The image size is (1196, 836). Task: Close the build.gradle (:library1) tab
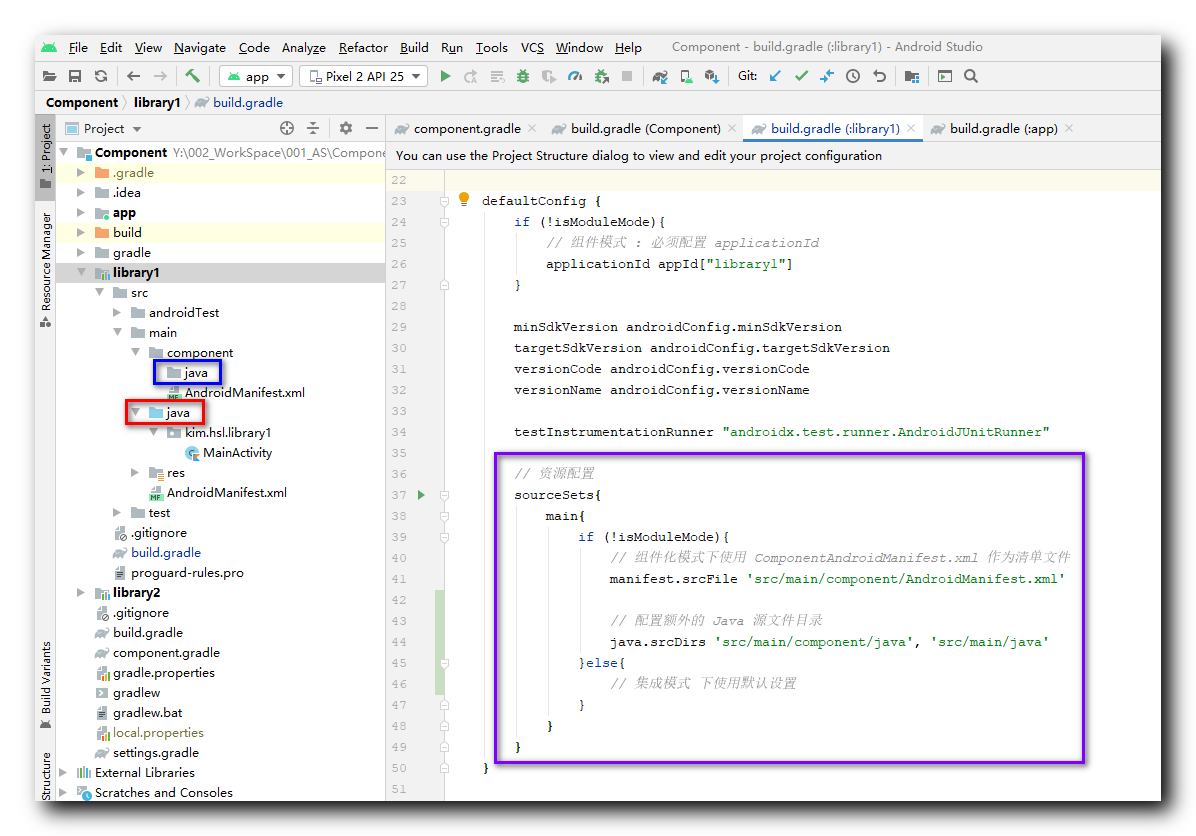tap(911, 128)
